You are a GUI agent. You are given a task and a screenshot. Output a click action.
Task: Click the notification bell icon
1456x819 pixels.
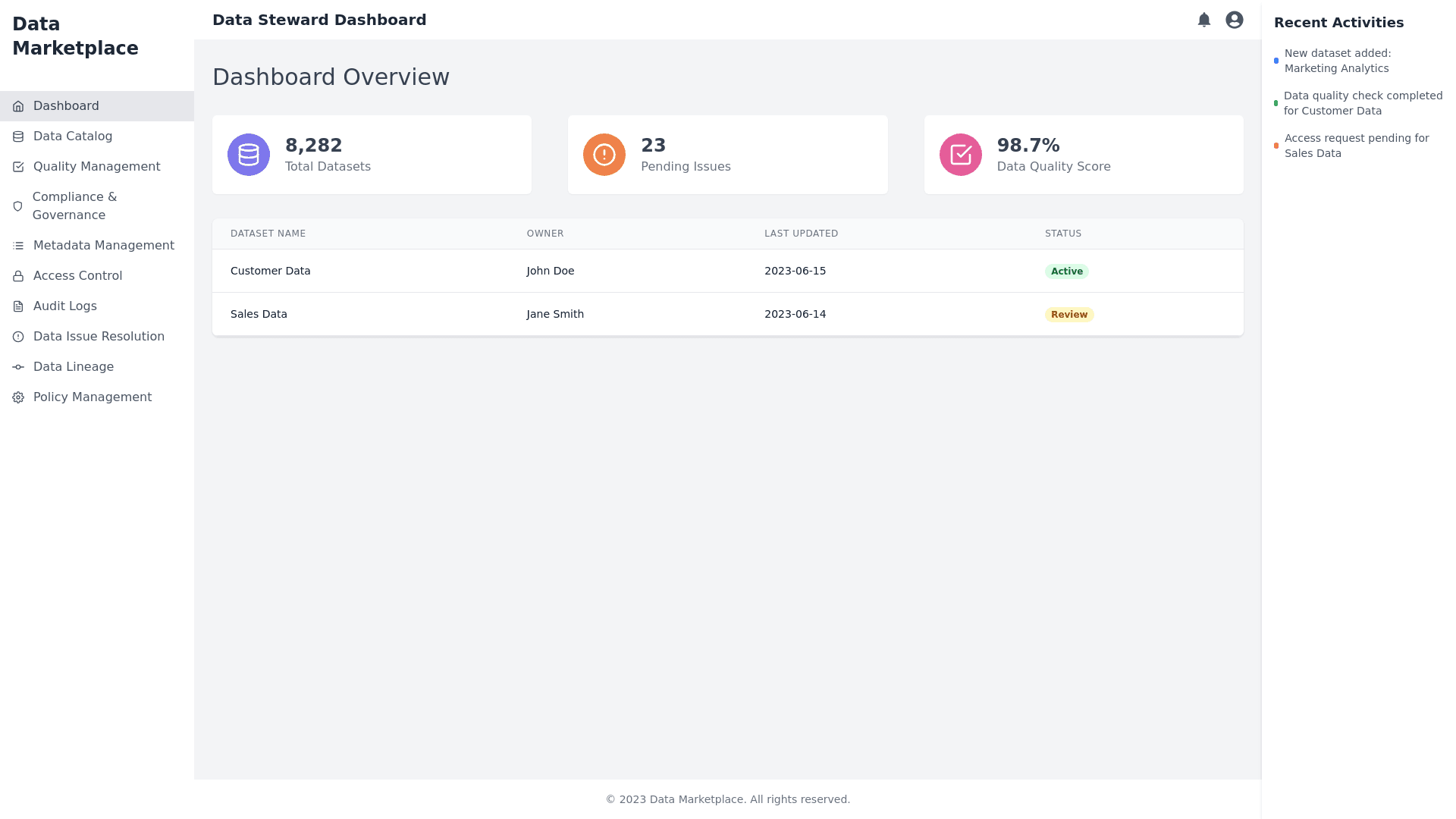(x=1203, y=20)
